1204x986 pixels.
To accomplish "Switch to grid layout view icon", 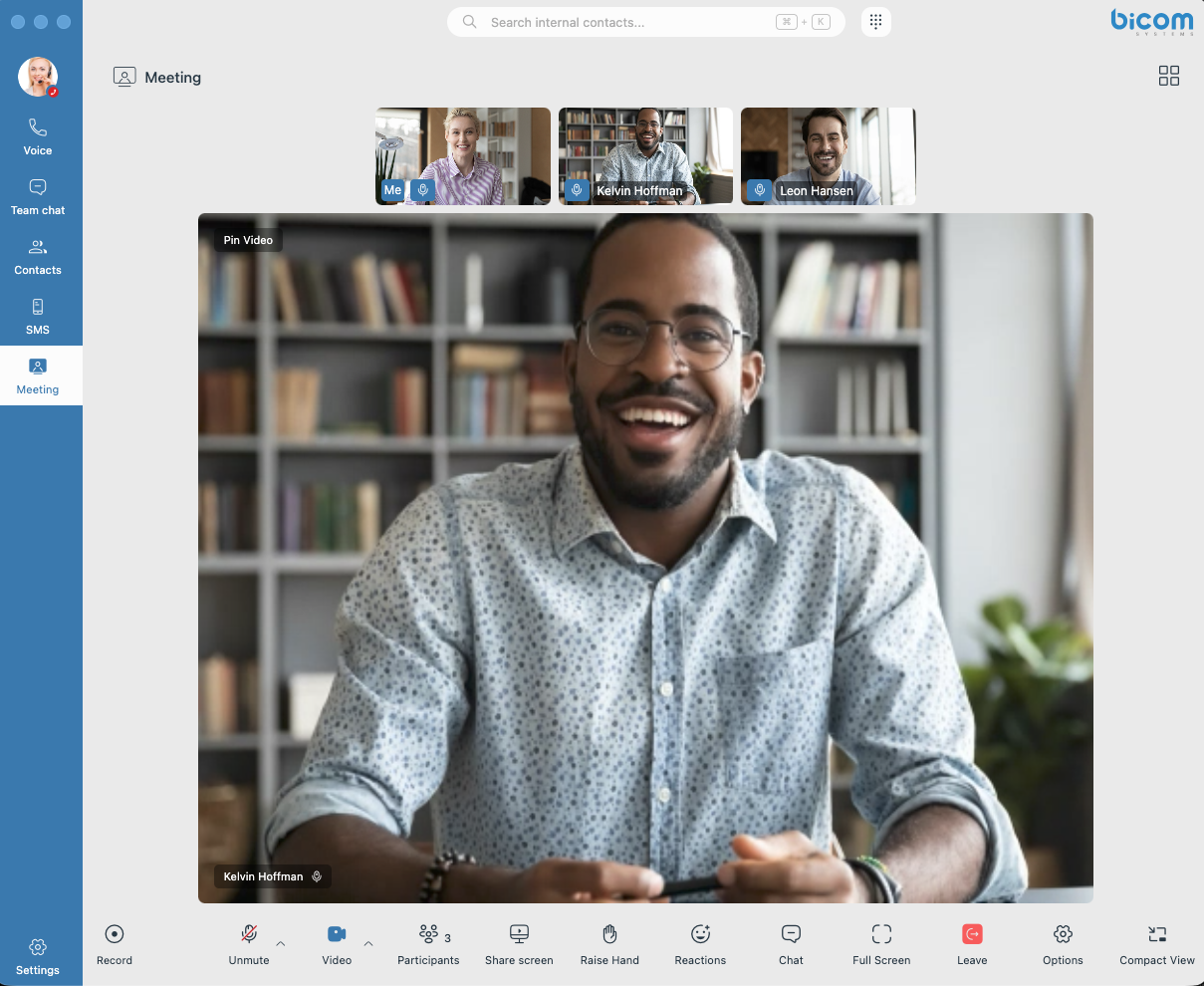I will tap(1168, 77).
